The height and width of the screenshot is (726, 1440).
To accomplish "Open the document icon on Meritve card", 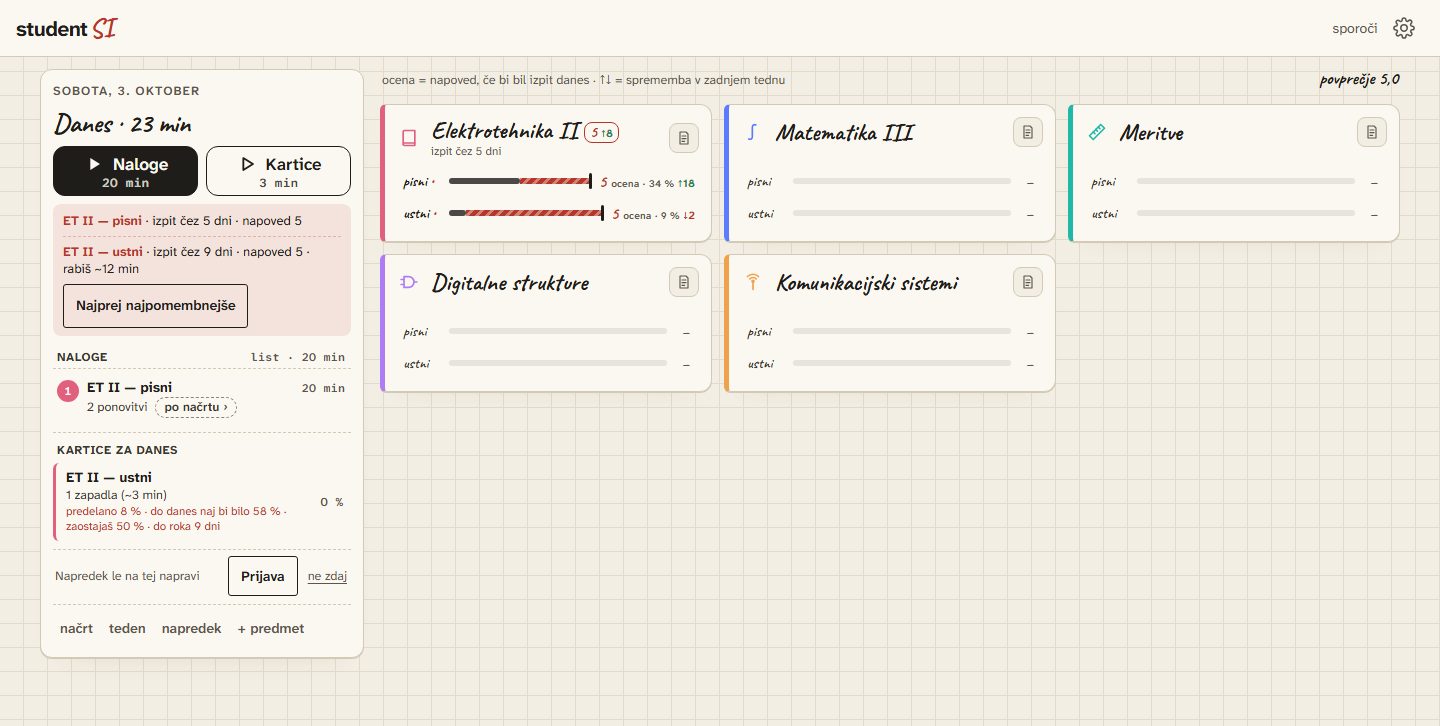I will tap(1372, 132).
